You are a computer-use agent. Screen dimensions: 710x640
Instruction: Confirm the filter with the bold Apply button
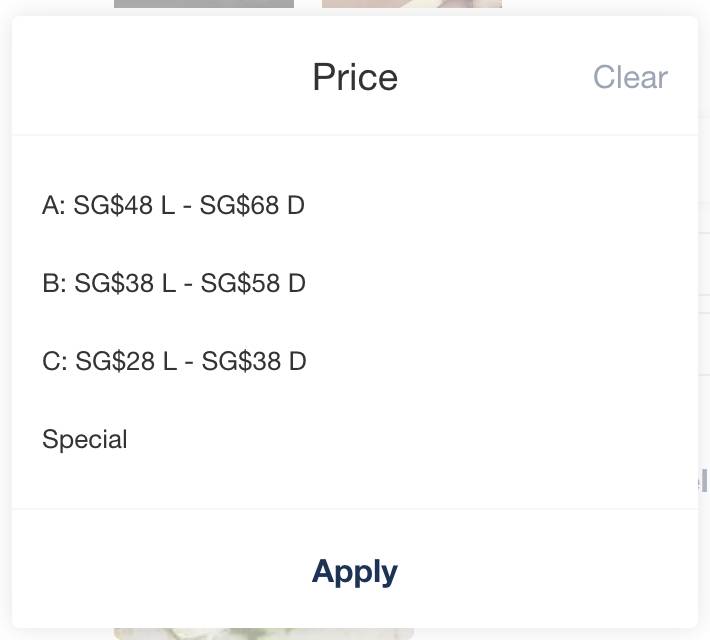pos(354,571)
